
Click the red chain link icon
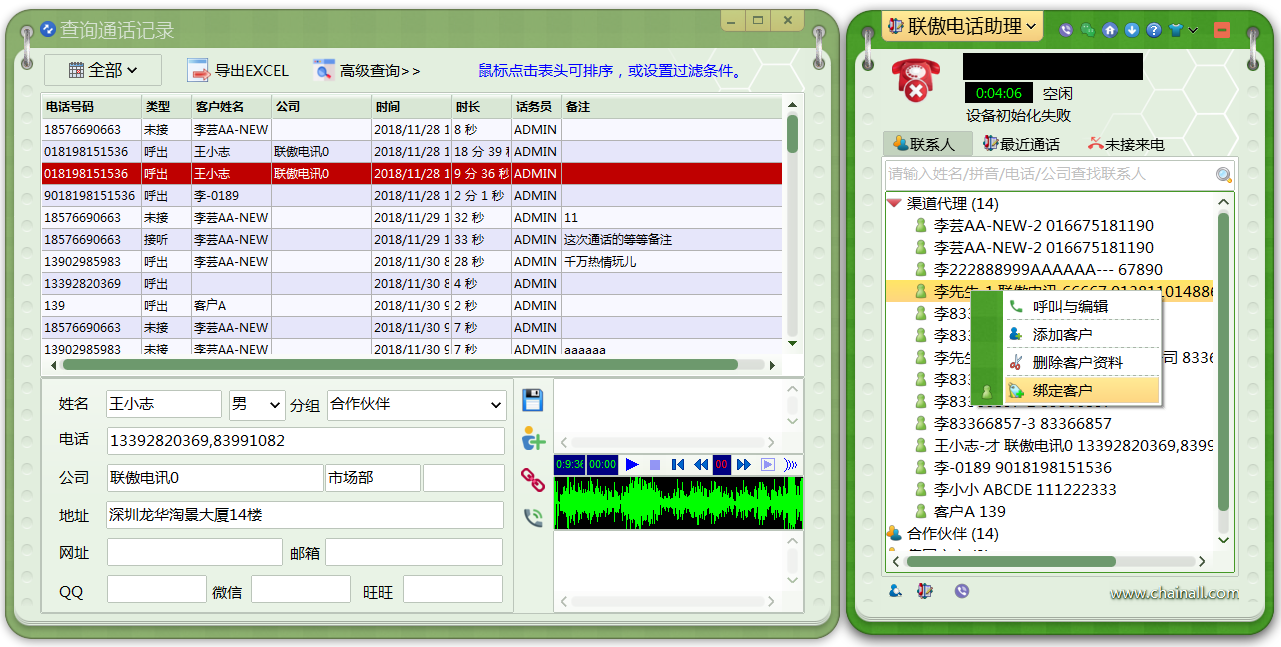click(x=533, y=479)
